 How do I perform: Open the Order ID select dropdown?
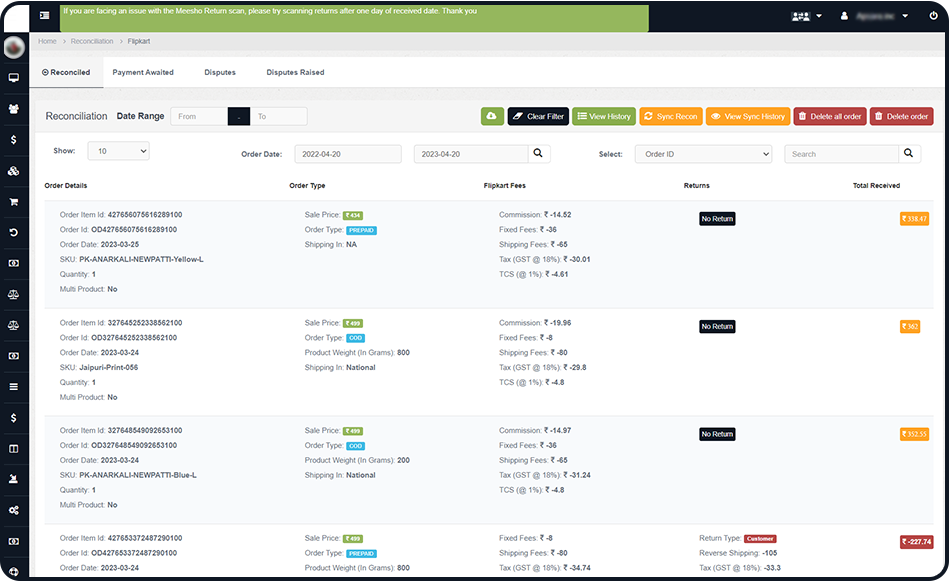coord(703,154)
